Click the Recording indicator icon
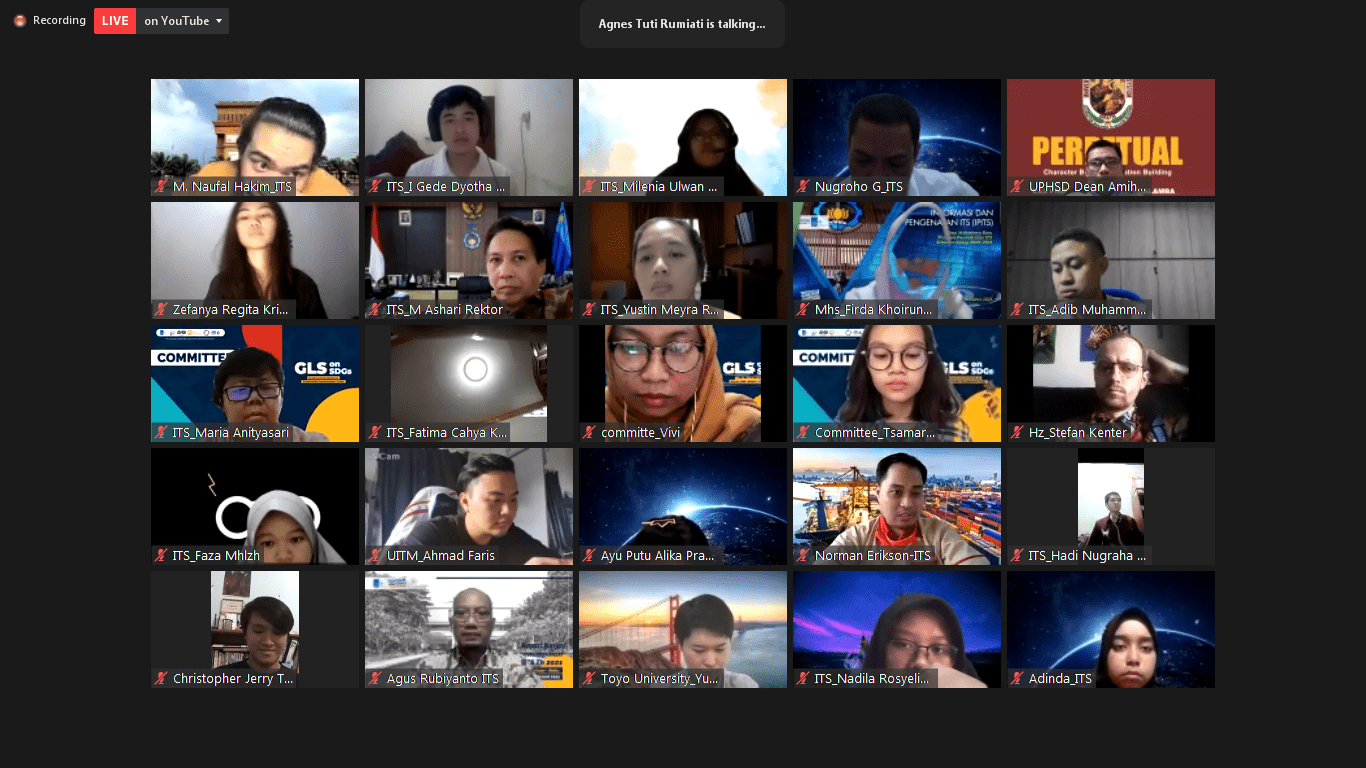This screenshot has height=768, width=1366. tap(20, 21)
